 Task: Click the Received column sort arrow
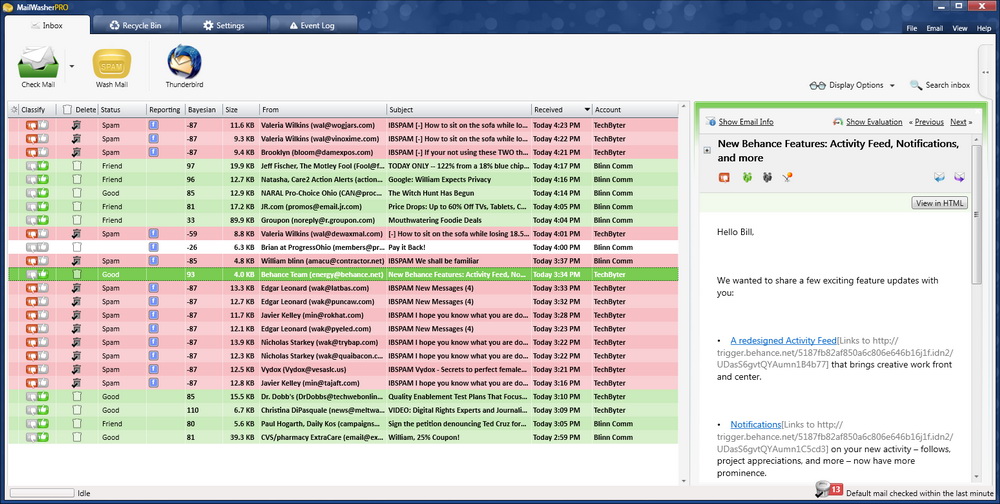click(587, 110)
